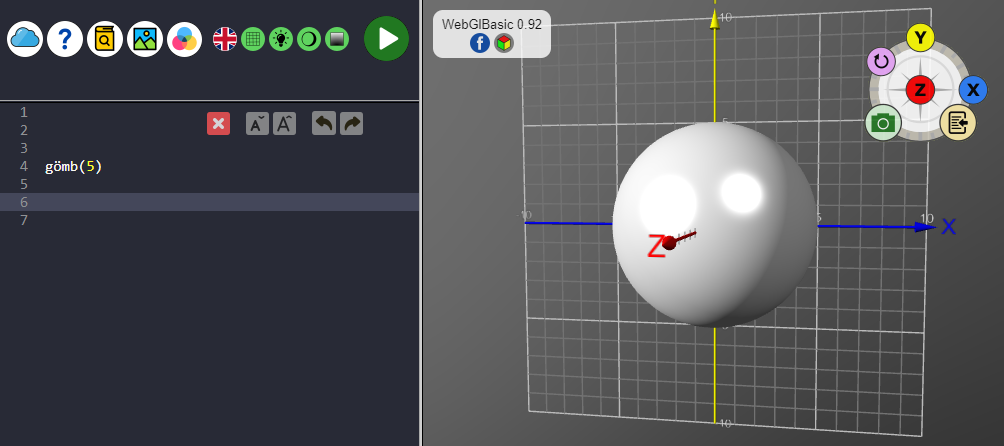Click the Facebook icon under WebGlBasic
This screenshot has height=446, width=1004.
tap(479, 43)
